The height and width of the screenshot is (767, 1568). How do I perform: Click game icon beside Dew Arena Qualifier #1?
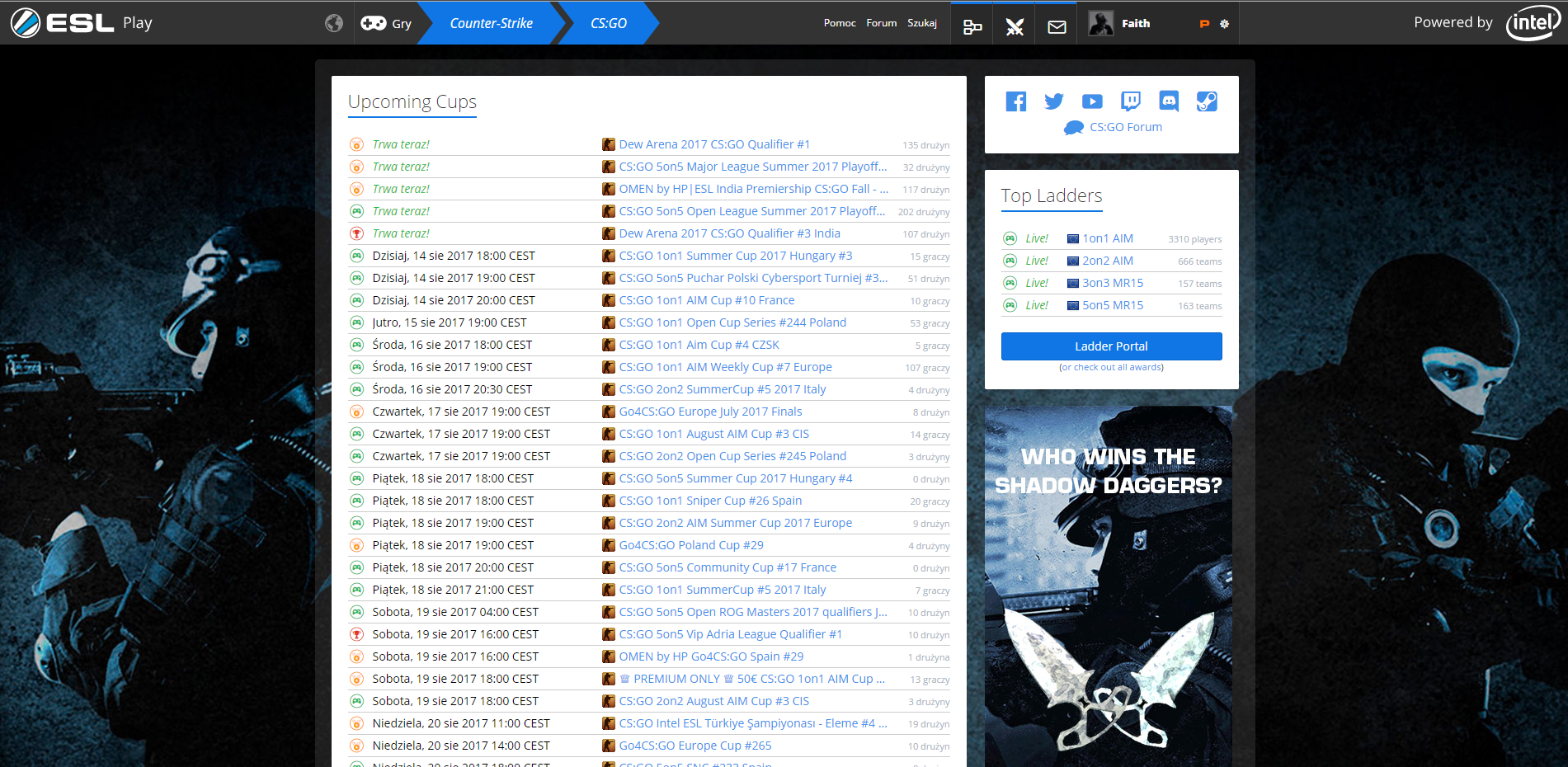click(609, 144)
